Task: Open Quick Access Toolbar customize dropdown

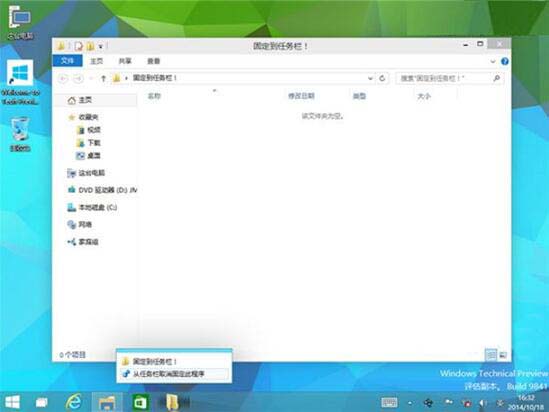Action: 100,46
